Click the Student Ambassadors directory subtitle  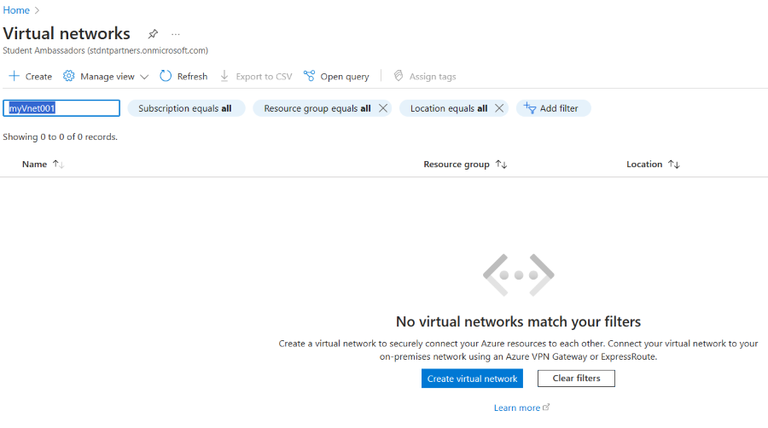[105, 50]
